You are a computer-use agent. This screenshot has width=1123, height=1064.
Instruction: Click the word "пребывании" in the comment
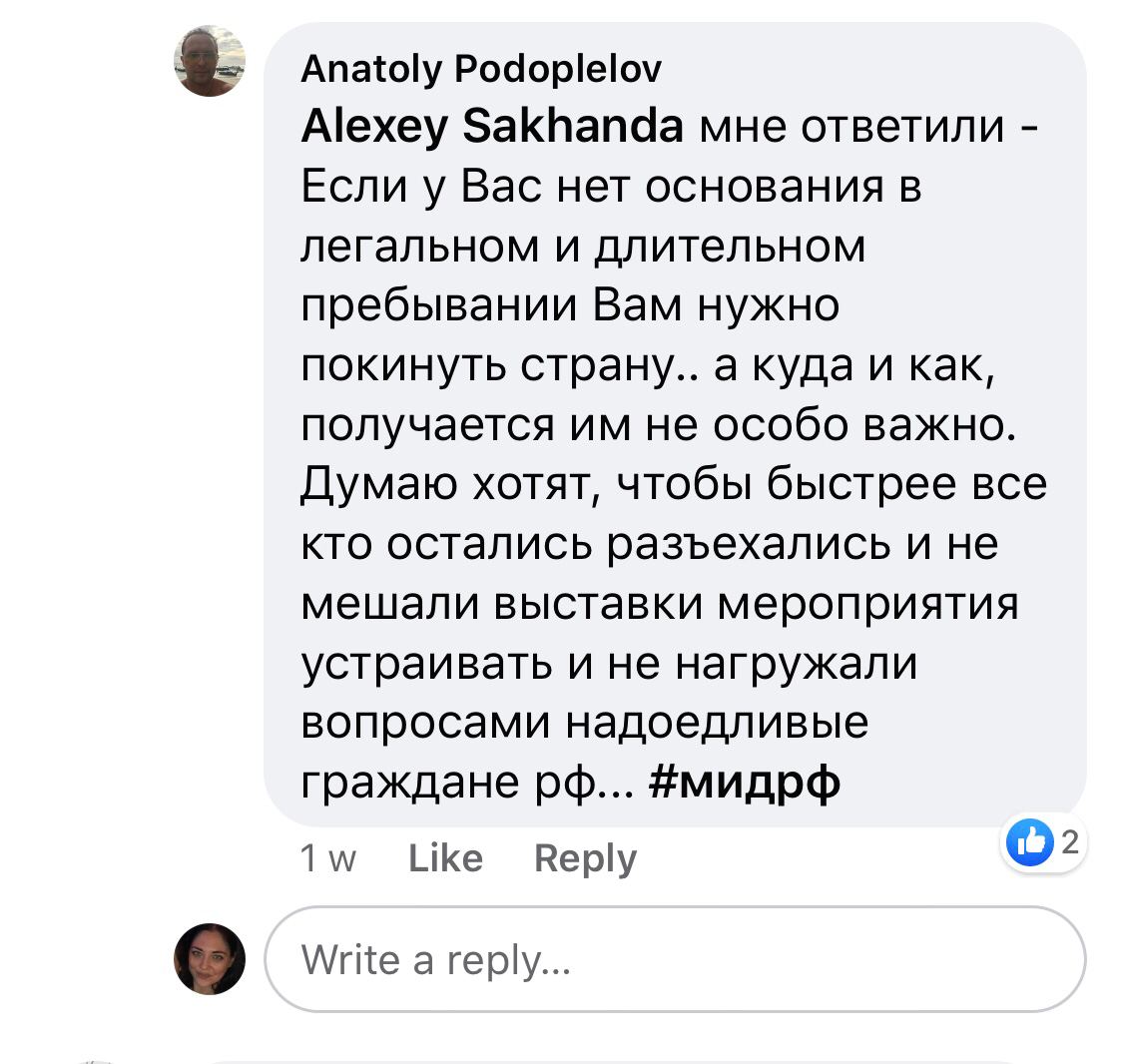tap(440, 305)
